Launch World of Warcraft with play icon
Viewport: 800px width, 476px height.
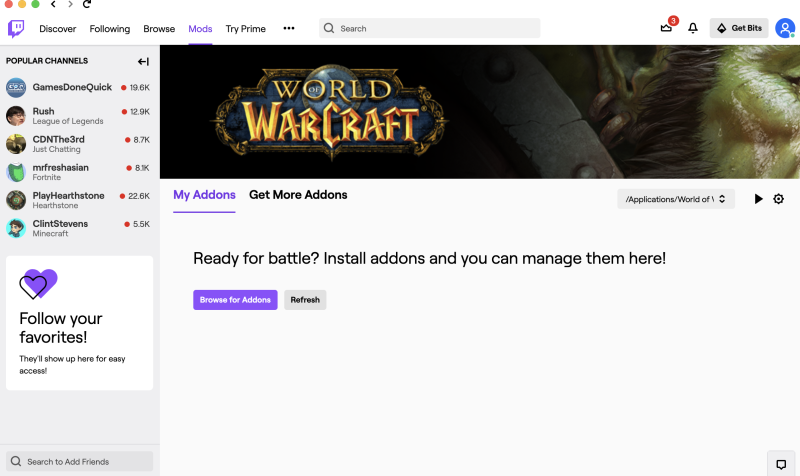click(759, 199)
